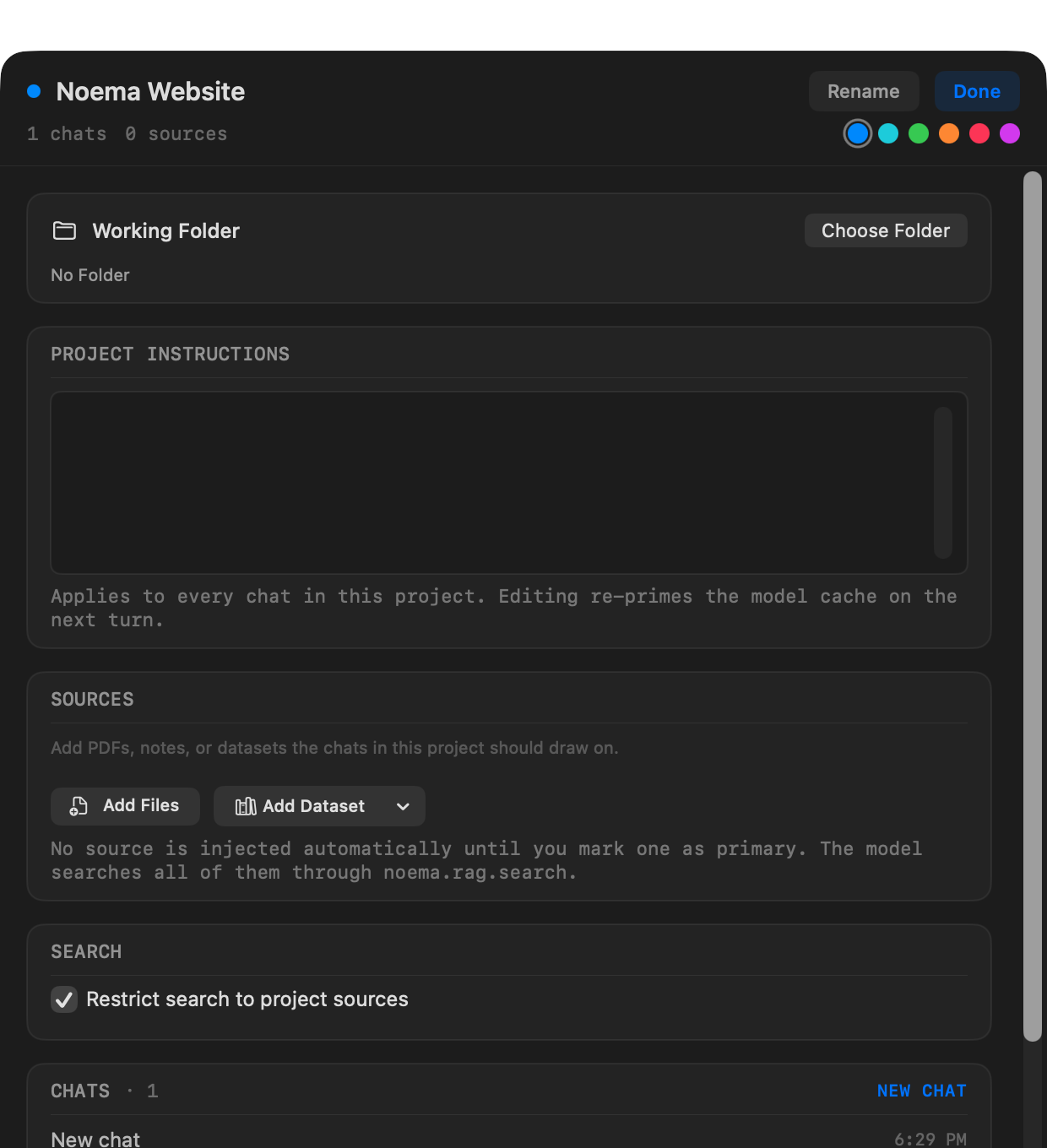1047x1148 pixels.
Task: Click the No Folder label
Action: coord(90,275)
